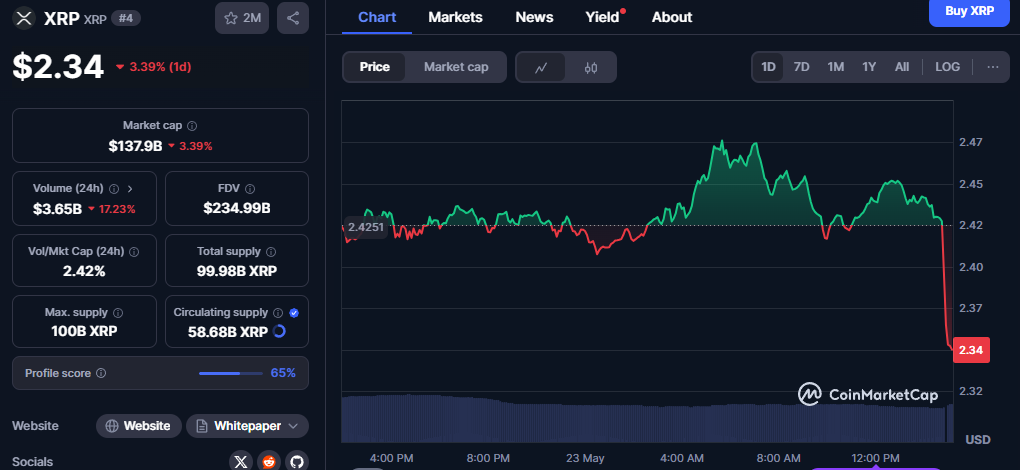Switch to line chart icon

point(541,67)
